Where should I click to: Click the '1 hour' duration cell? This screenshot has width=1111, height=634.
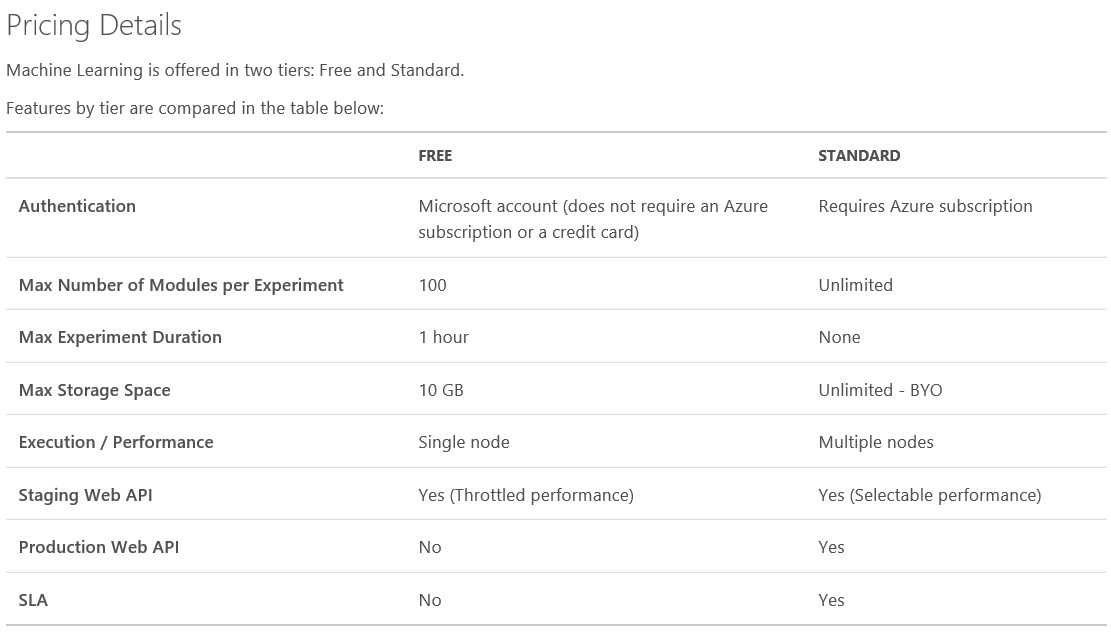pyautogui.click(x=444, y=337)
